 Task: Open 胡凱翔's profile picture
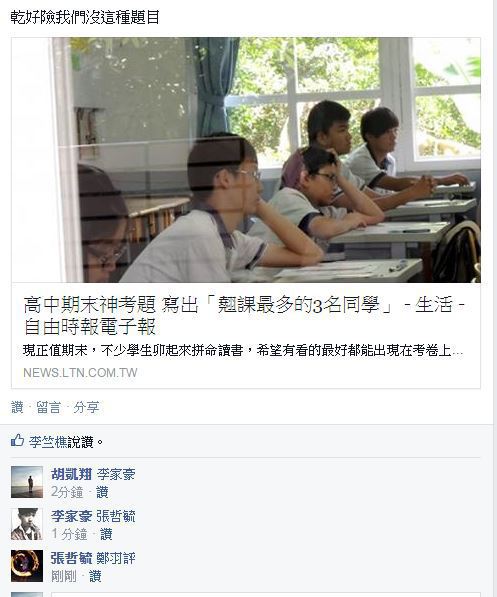click(x=27, y=482)
